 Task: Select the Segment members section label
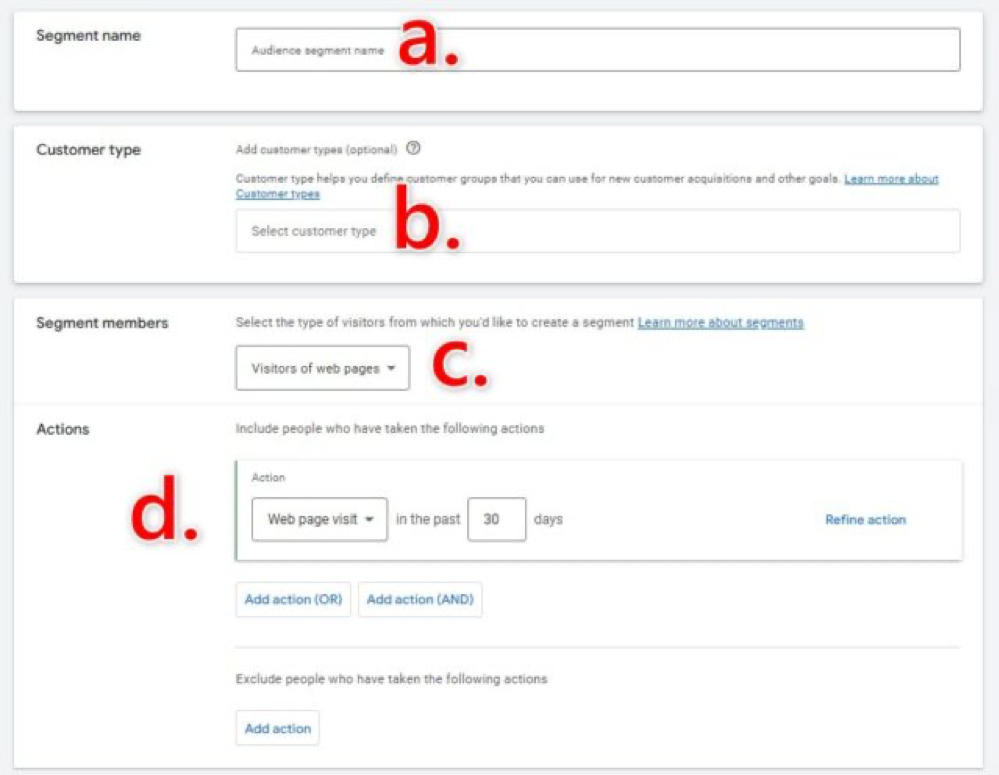[102, 323]
